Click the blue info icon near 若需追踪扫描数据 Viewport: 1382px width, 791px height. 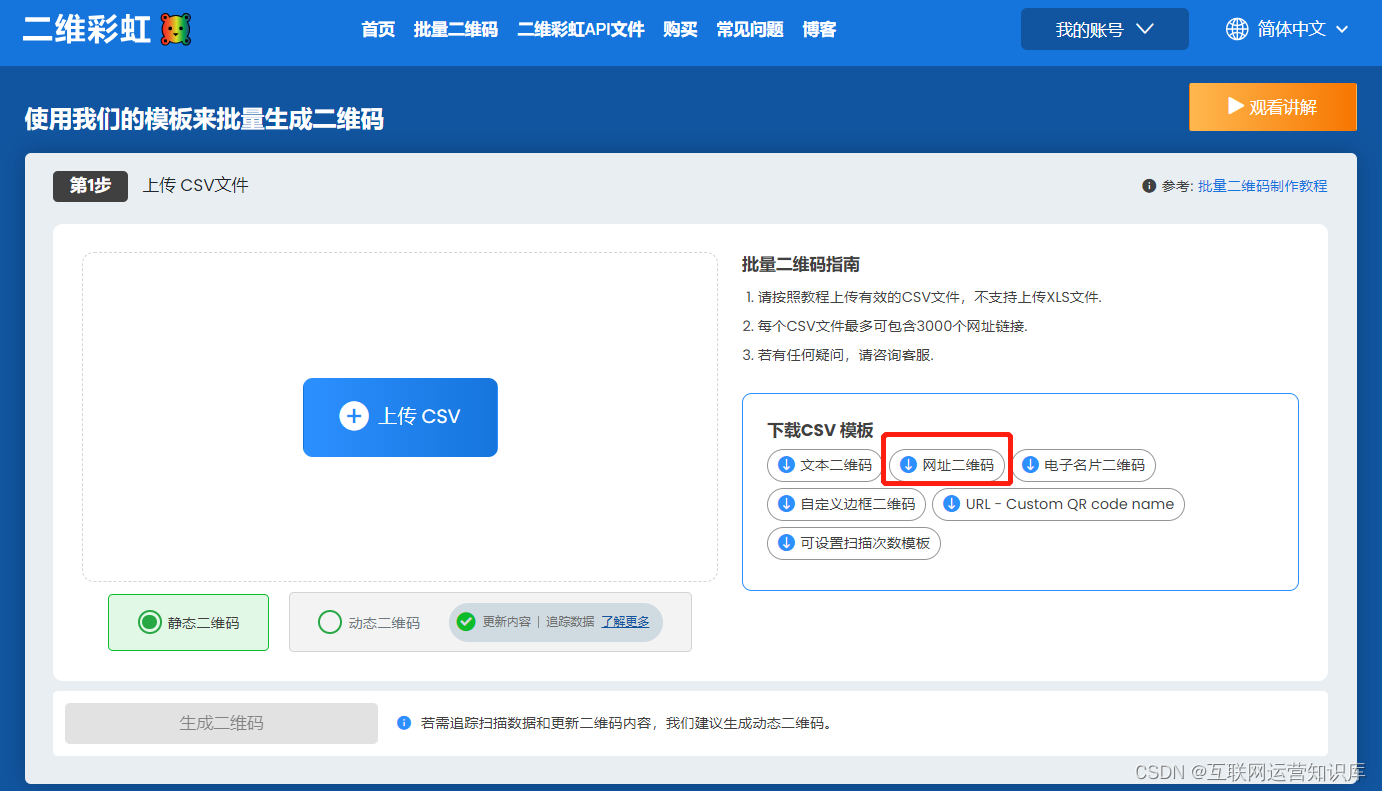point(404,722)
